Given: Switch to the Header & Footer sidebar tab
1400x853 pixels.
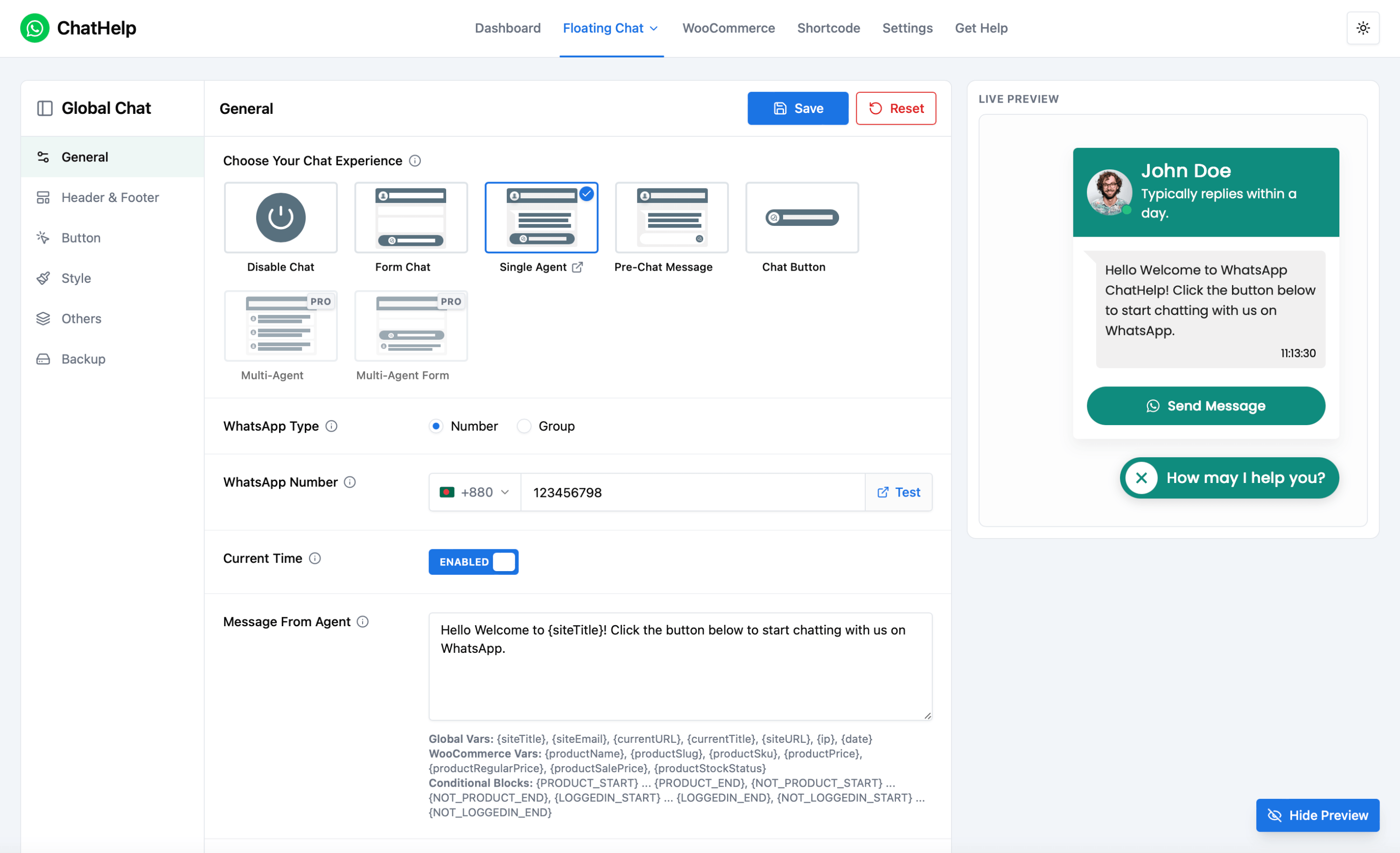Looking at the screenshot, I should 112,197.
